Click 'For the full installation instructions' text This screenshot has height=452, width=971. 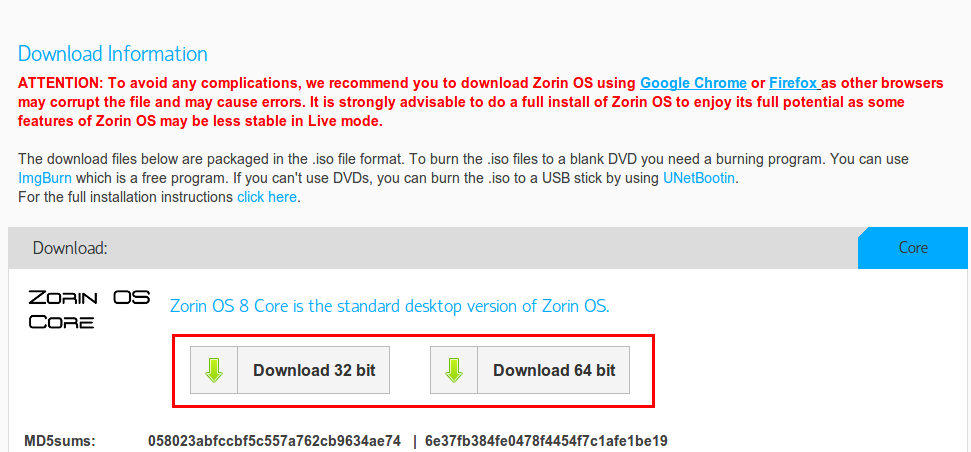126,198
